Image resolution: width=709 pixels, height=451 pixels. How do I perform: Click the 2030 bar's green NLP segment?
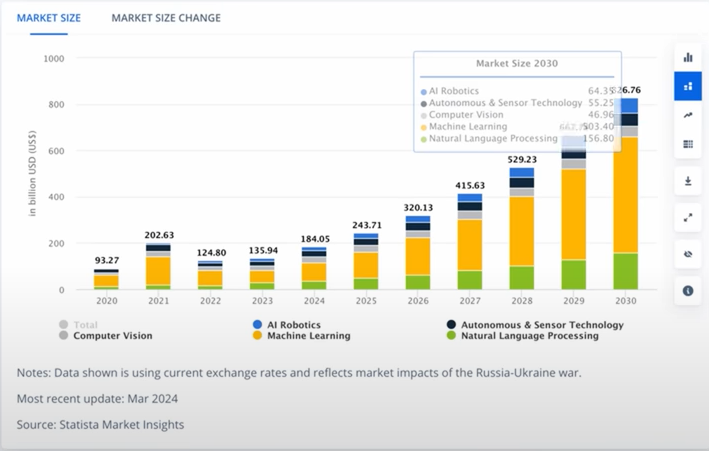click(x=626, y=271)
